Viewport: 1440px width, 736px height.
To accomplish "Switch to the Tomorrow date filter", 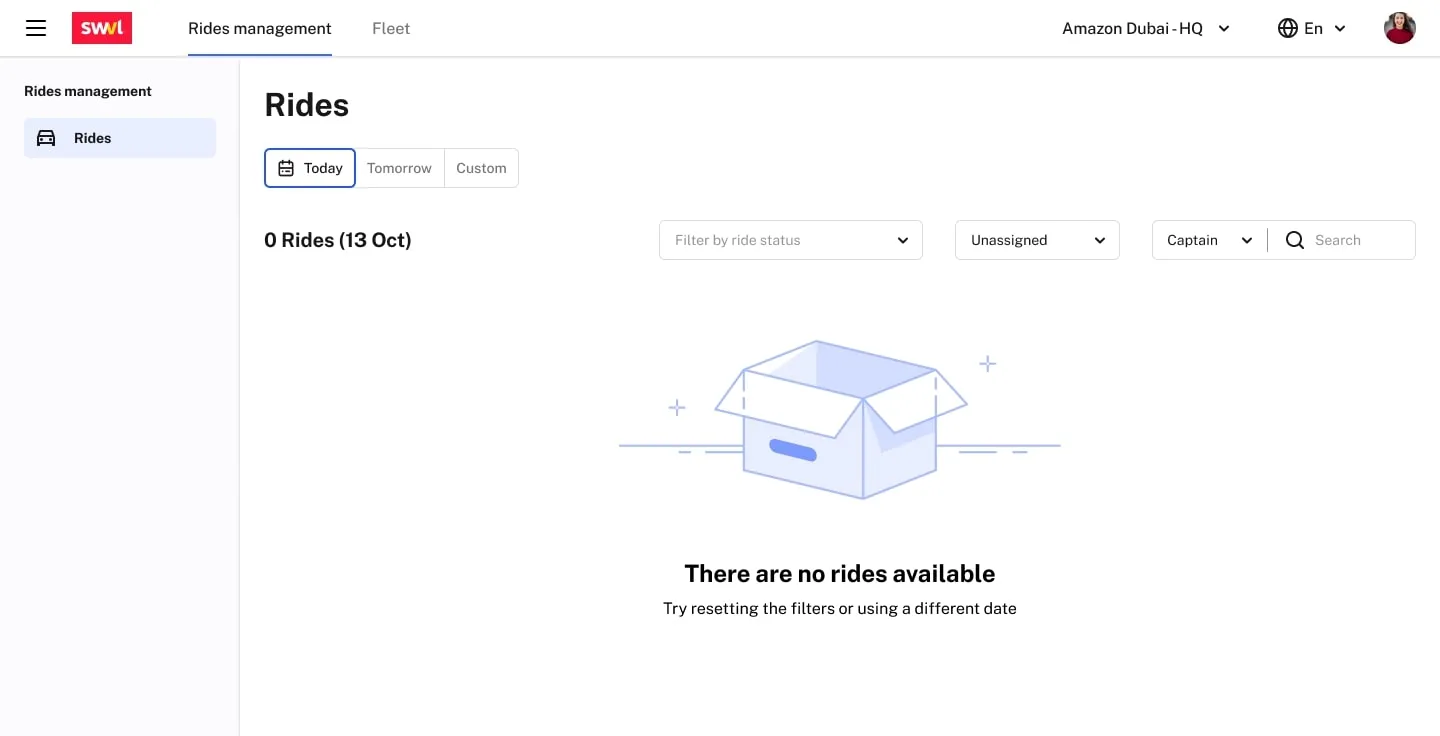I will (399, 168).
